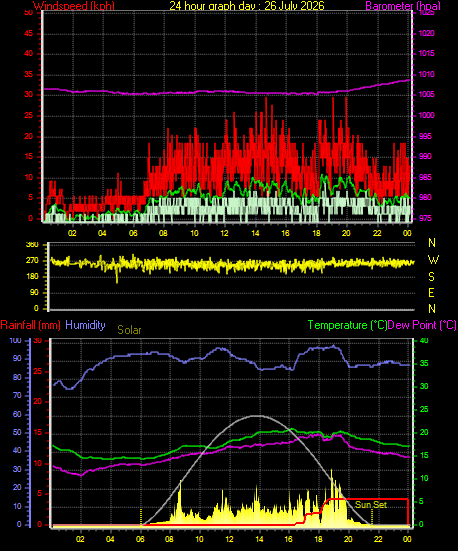Click the 180 wind direction axis value
The width and height of the screenshot is (458, 551).
[32, 277]
